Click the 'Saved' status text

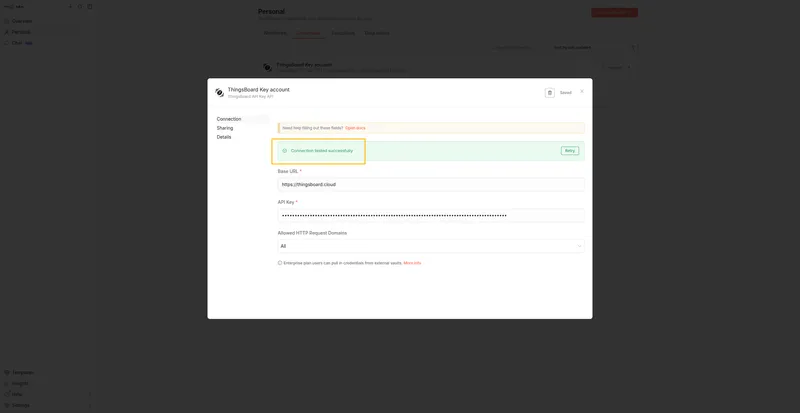pos(566,93)
